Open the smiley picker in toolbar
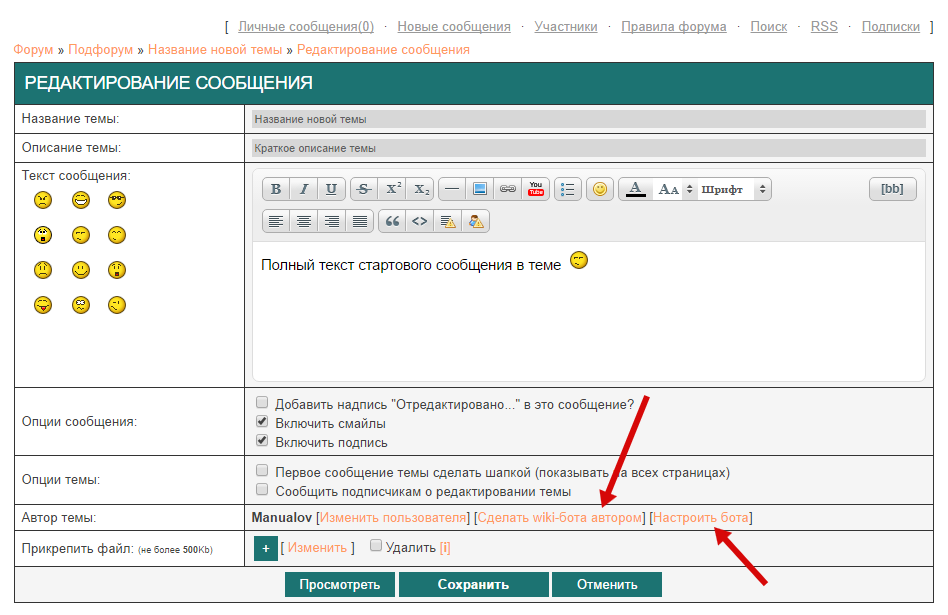 [600, 189]
